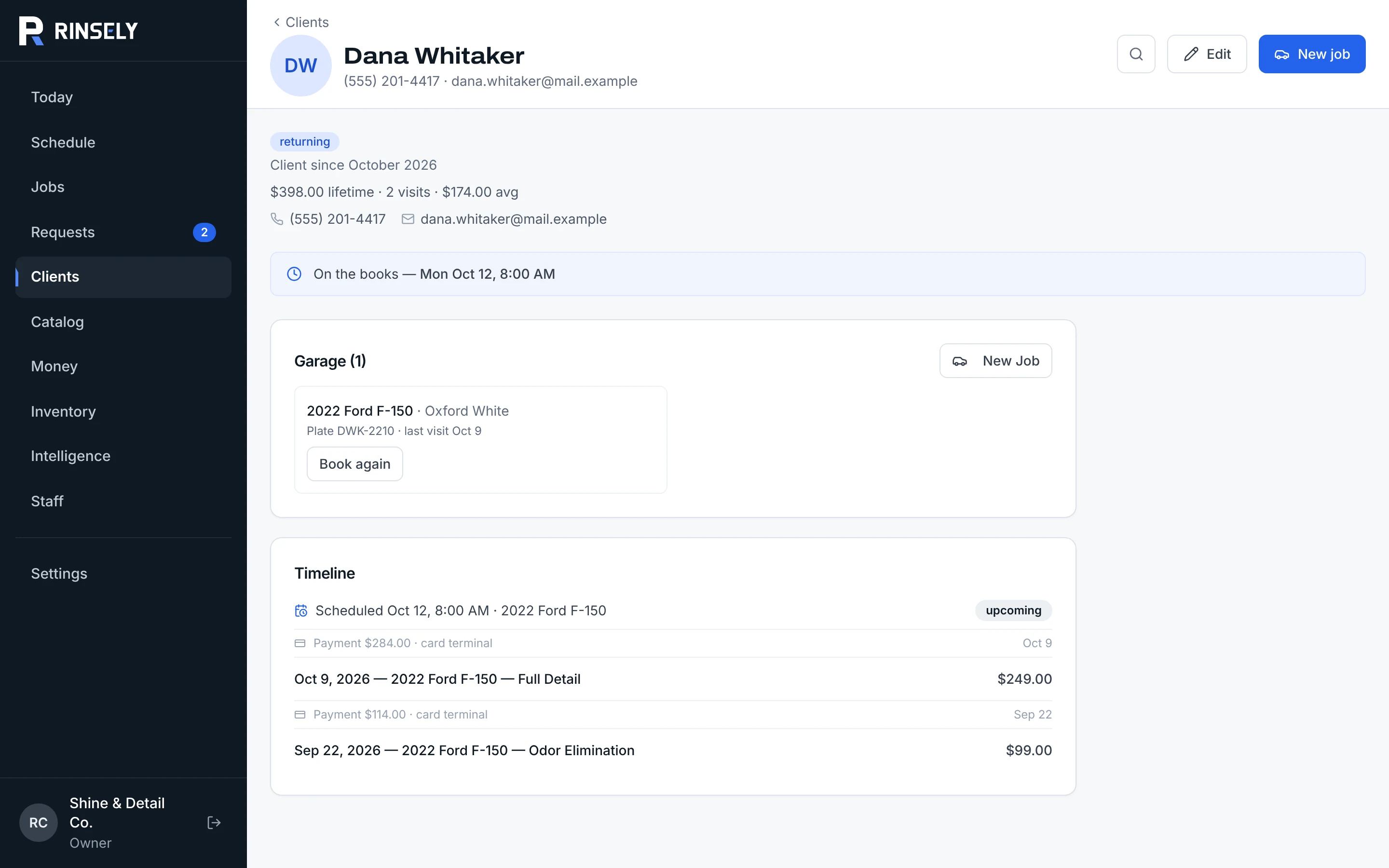Click the On the books banner
This screenshot has height=868, width=1389.
(817, 274)
